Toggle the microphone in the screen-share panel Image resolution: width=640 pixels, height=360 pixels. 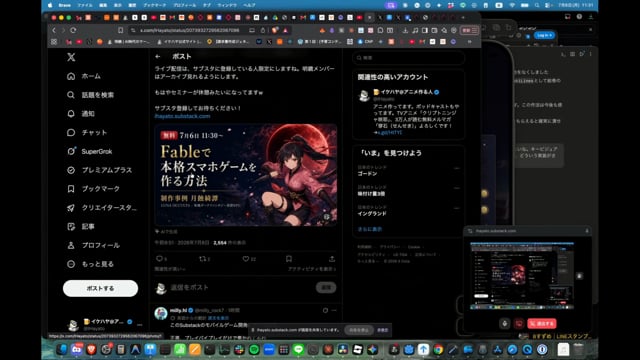(x=505, y=324)
